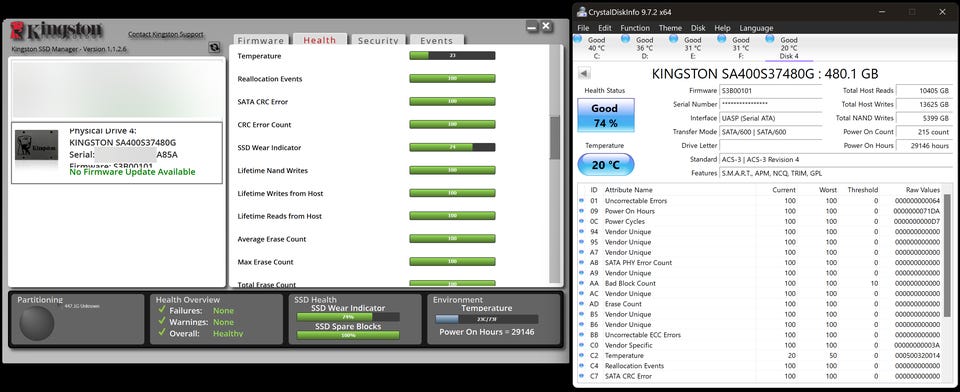Screen dimensions: 960x392
Task: Click the 20 °C temperature button
Action: pyautogui.click(x=606, y=164)
